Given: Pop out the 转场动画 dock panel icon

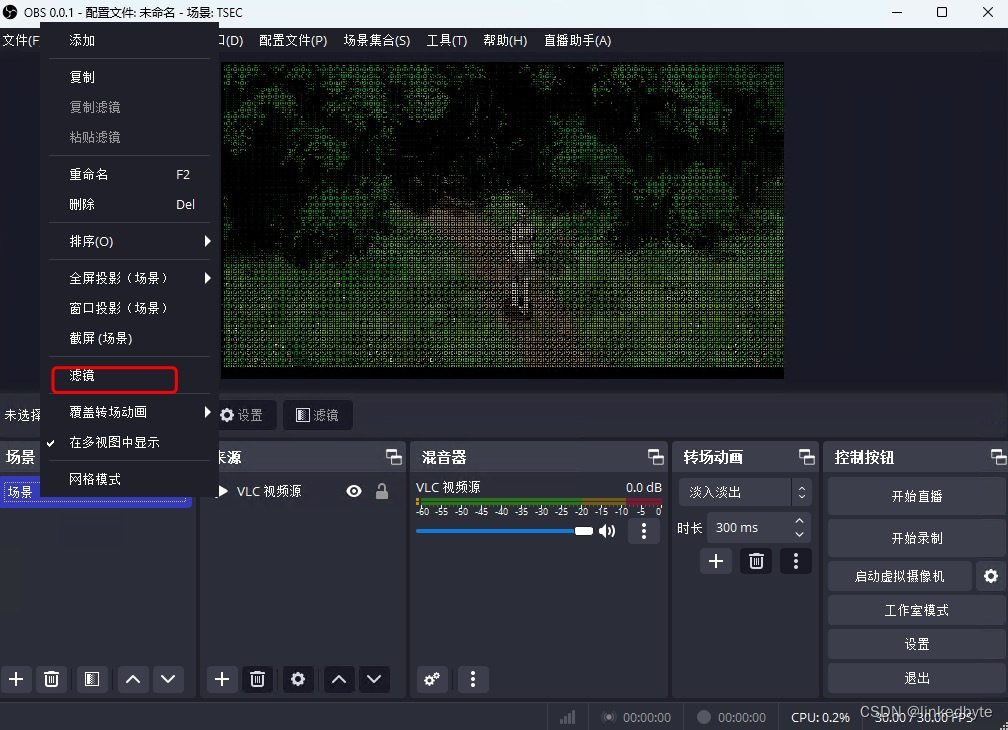Looking at the screenshot, I should 806,457.
